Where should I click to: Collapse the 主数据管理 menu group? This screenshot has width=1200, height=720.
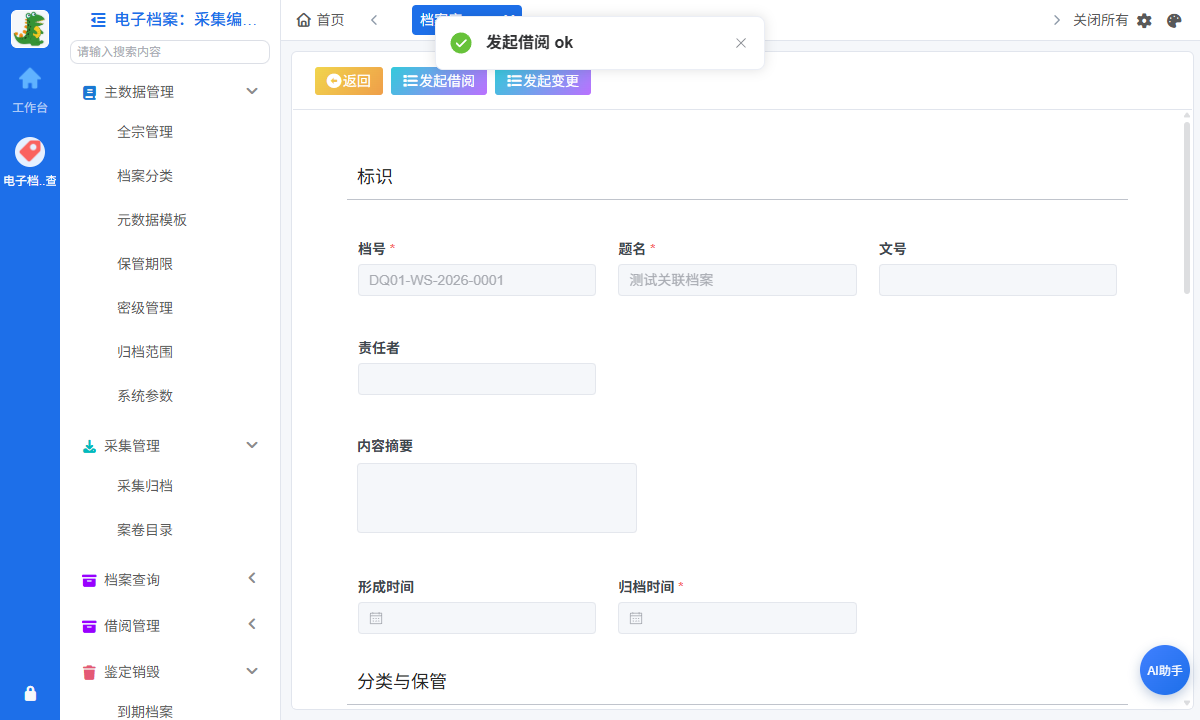[252, 91]
